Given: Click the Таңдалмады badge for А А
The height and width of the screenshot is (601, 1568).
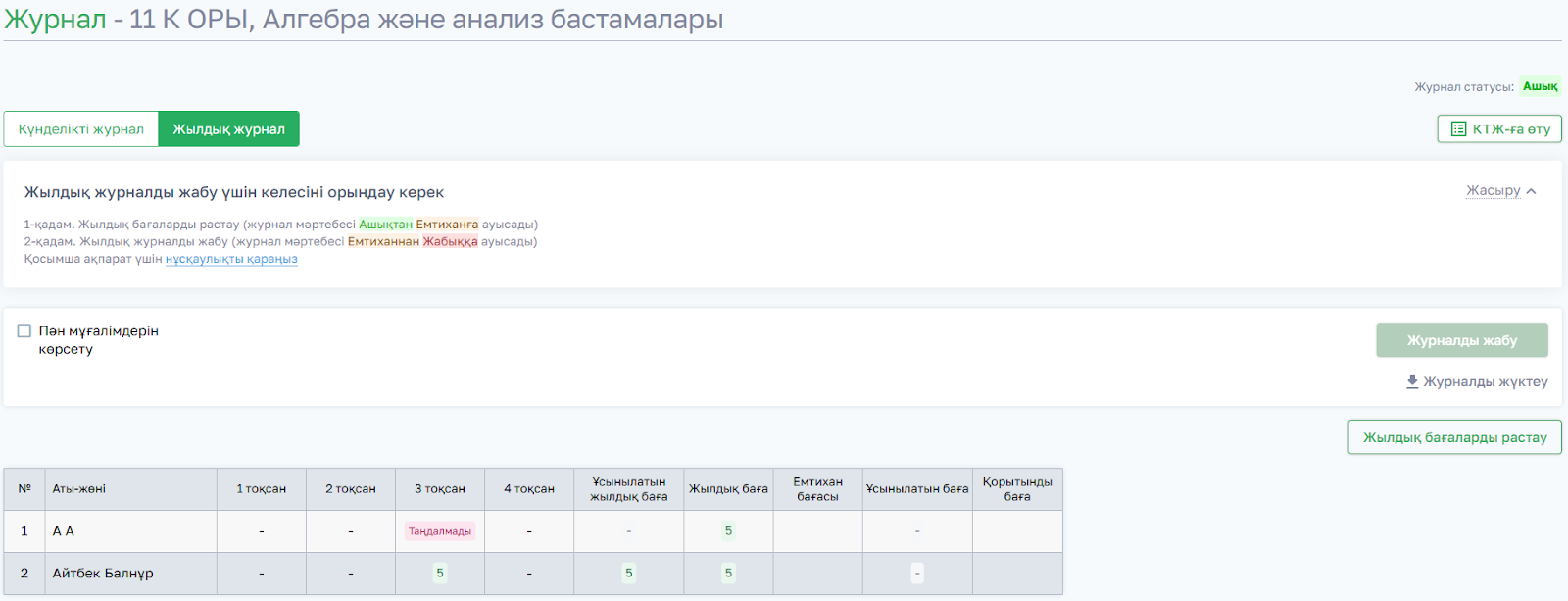Looking at the screenshot, I should pos(440,531).
